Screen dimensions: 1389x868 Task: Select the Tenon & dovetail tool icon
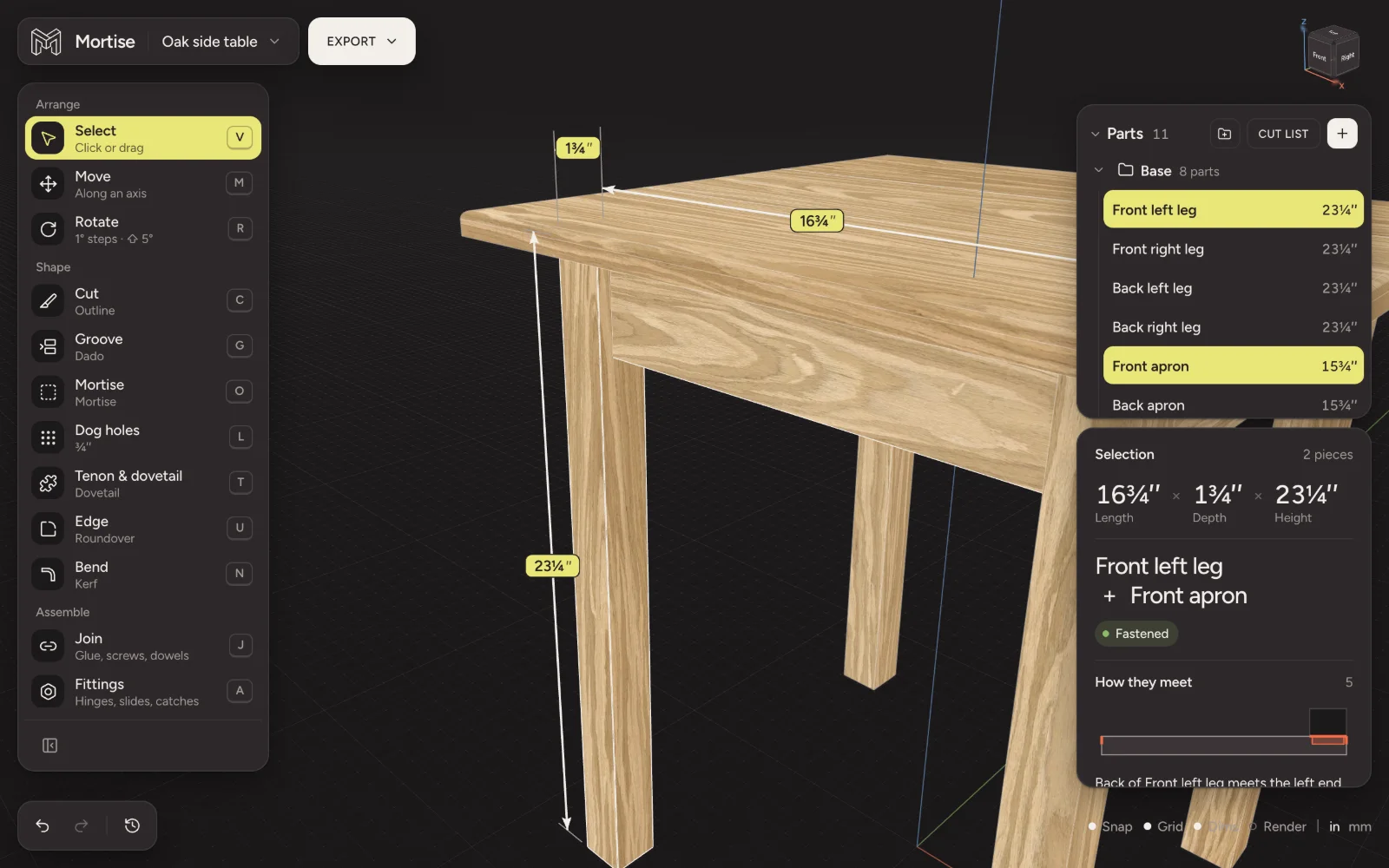(49, 483)
